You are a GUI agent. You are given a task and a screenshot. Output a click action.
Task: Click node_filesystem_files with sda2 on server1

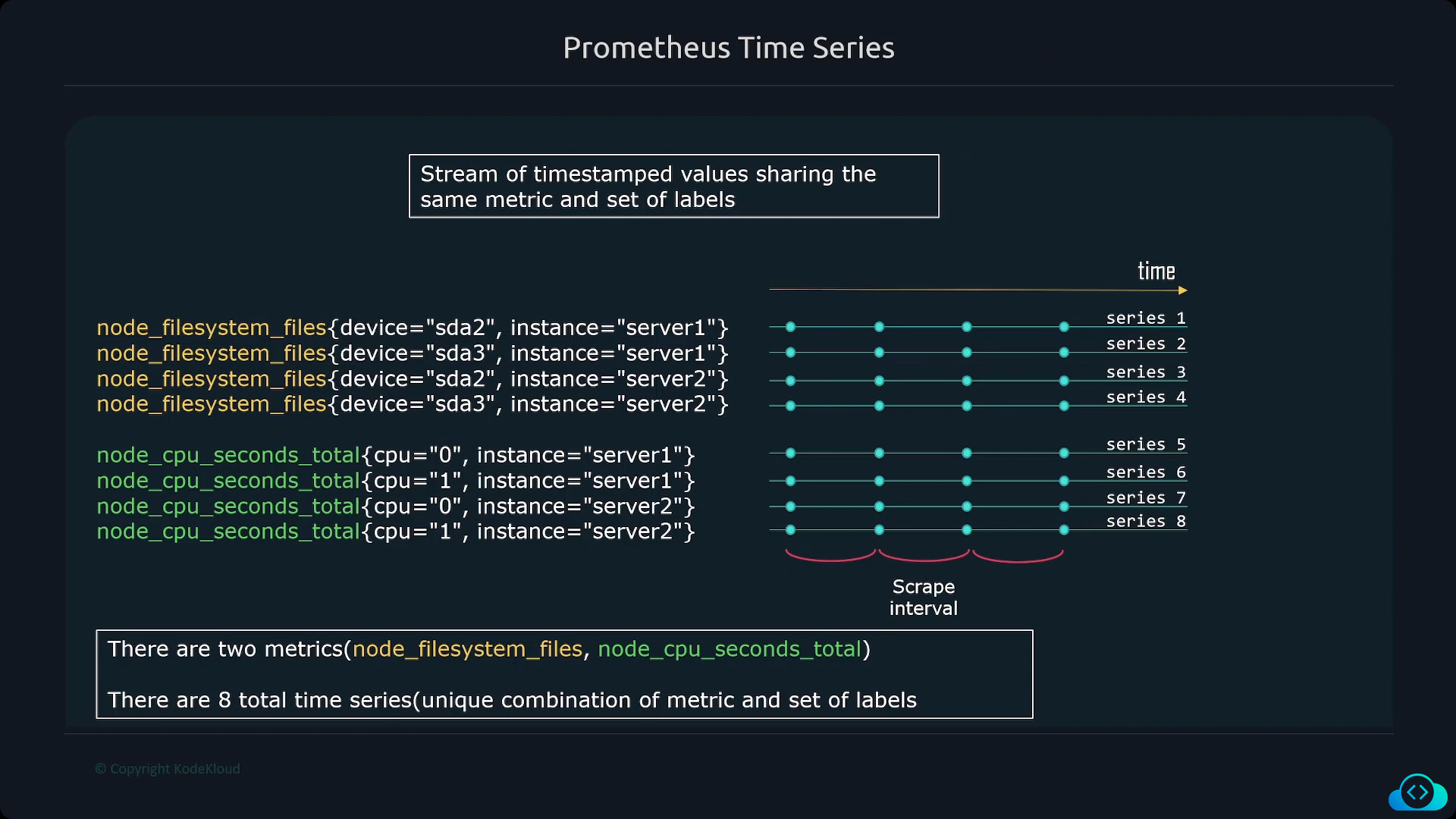(x=413, y=328)
